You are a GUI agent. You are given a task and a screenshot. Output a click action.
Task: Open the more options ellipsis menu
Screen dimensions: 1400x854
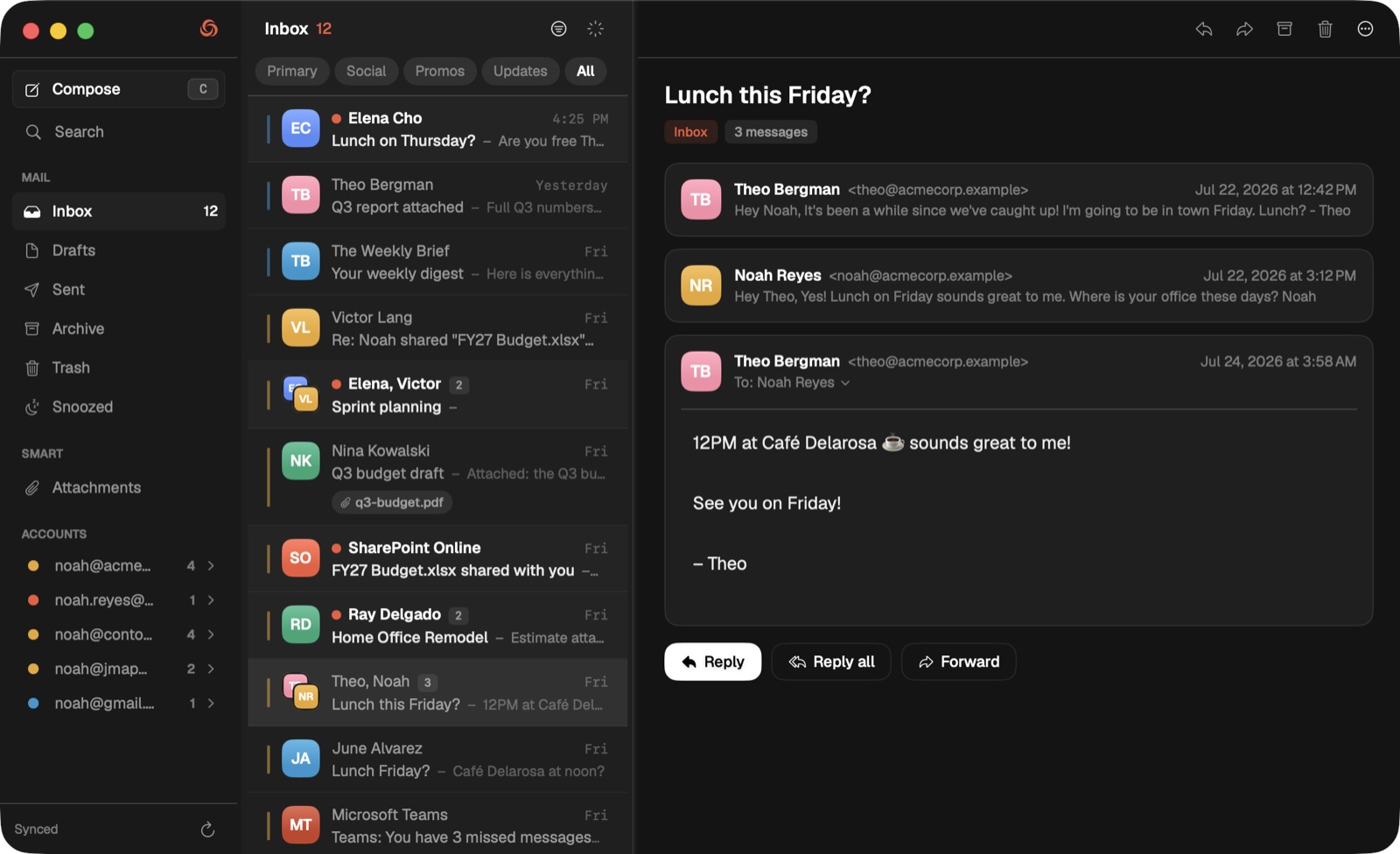(x=1365, y=29)
